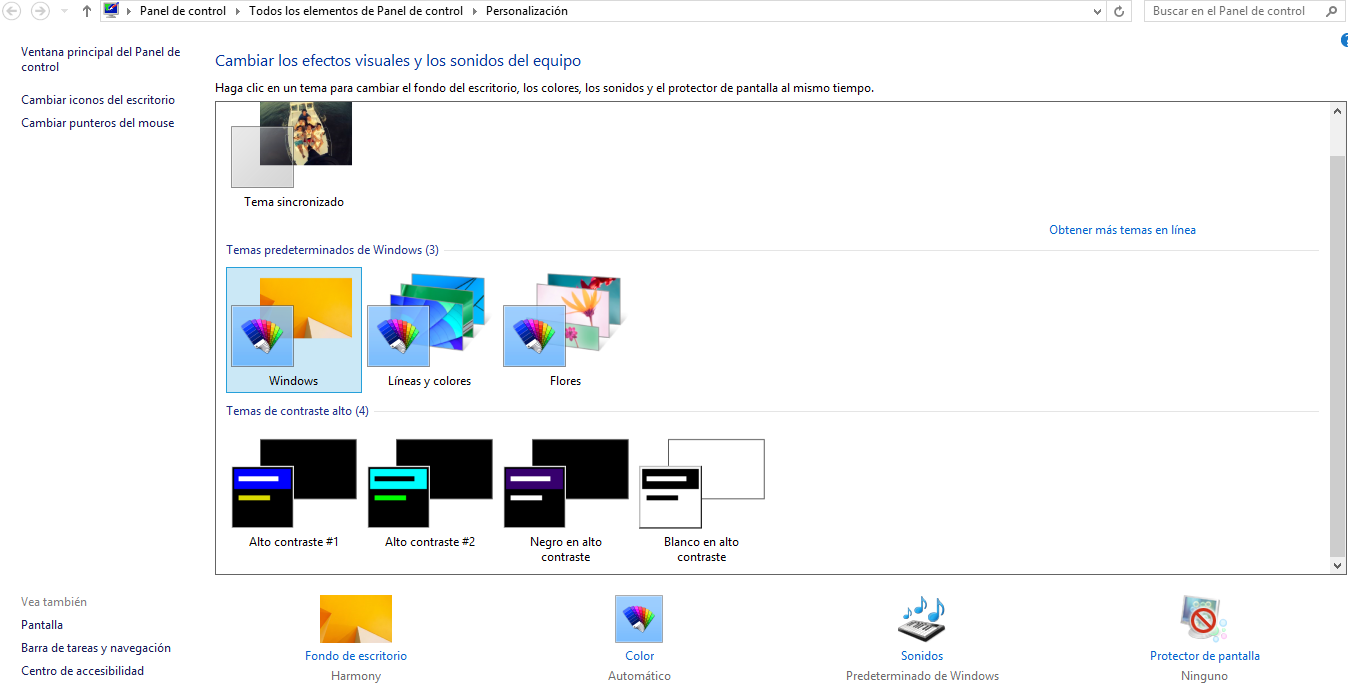Image resolution: width=1348 pixels, height=696 pixels.
Task: Open the Color swatches icon
Action: [639, 619]
